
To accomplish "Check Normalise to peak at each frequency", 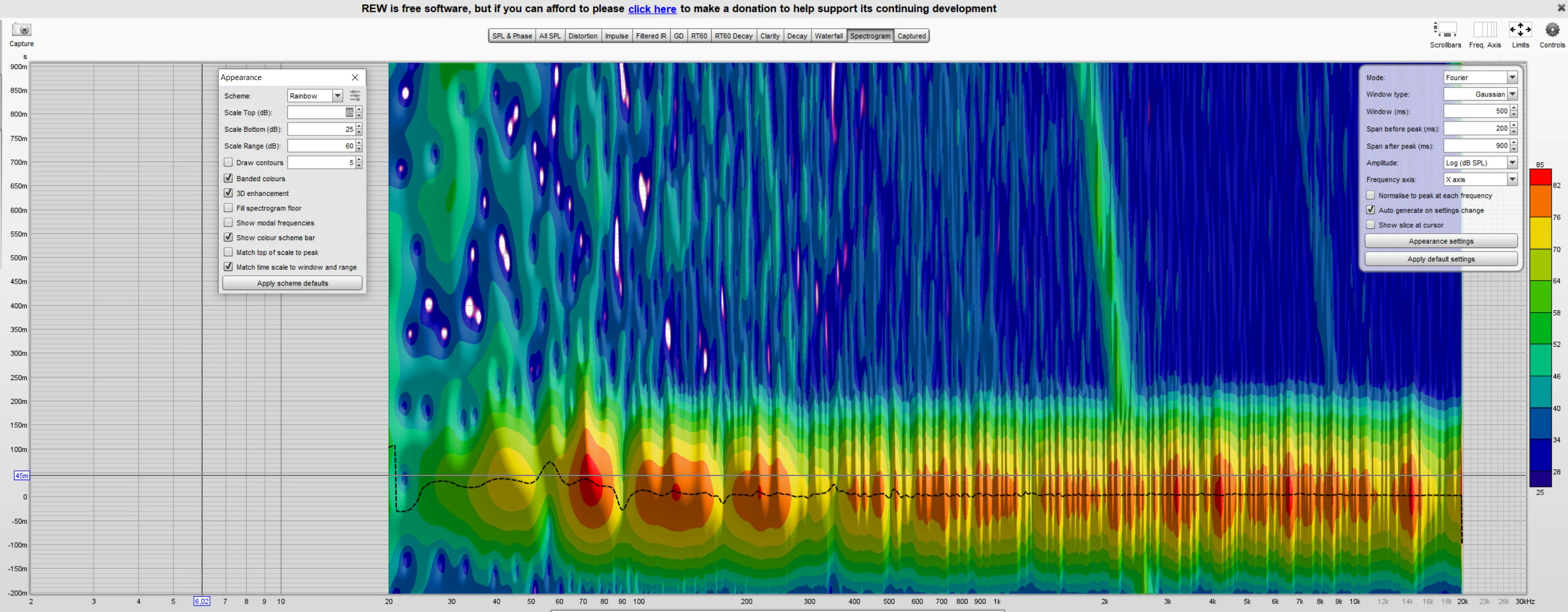I will pos(1370,195).
